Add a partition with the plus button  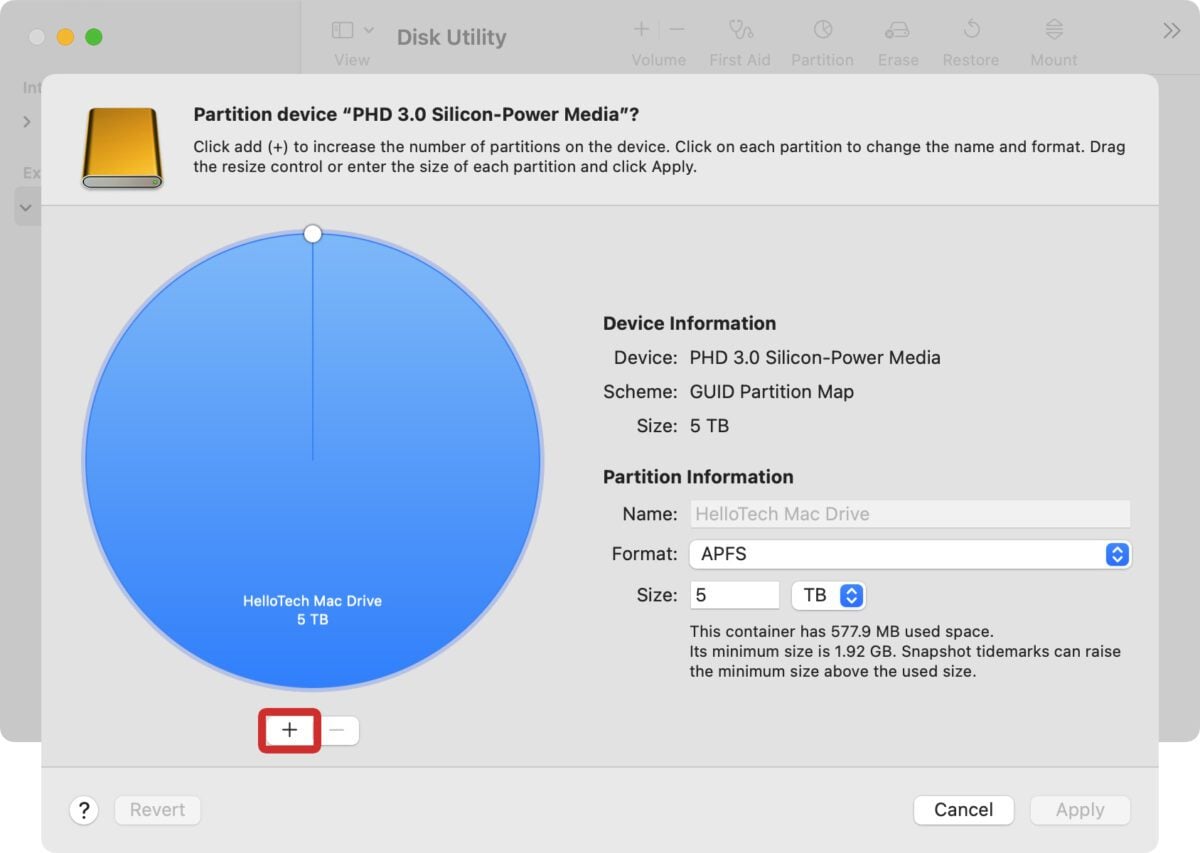(x=288, y=730)
